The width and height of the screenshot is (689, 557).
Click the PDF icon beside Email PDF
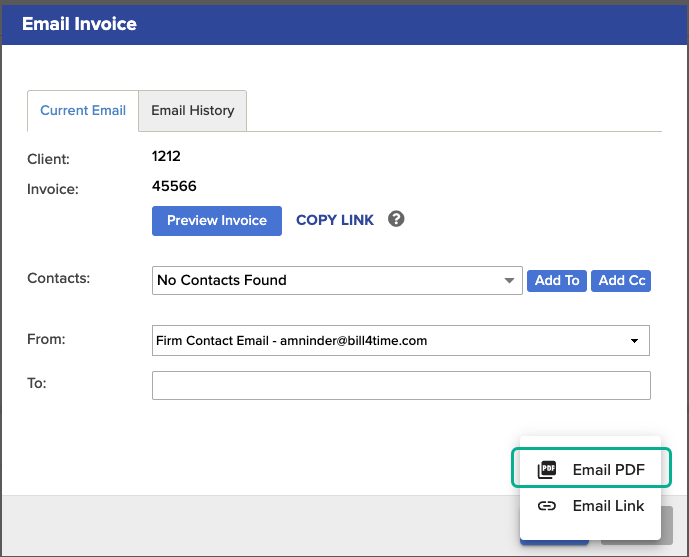(x=547, y=470)
